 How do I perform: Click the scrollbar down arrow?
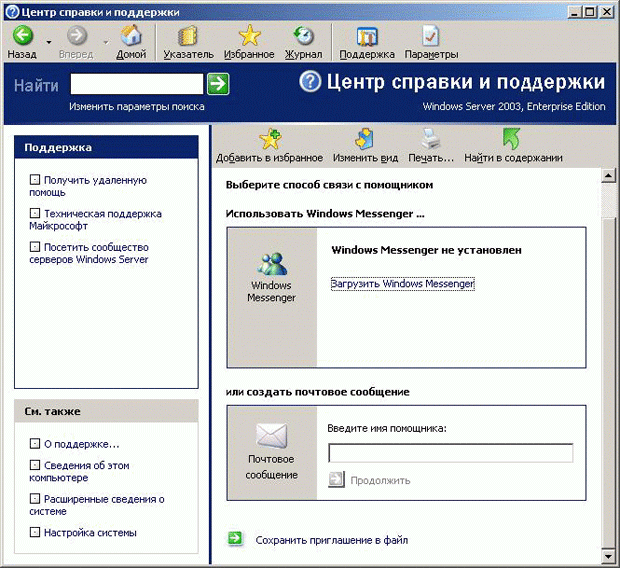tap(608, 556)
